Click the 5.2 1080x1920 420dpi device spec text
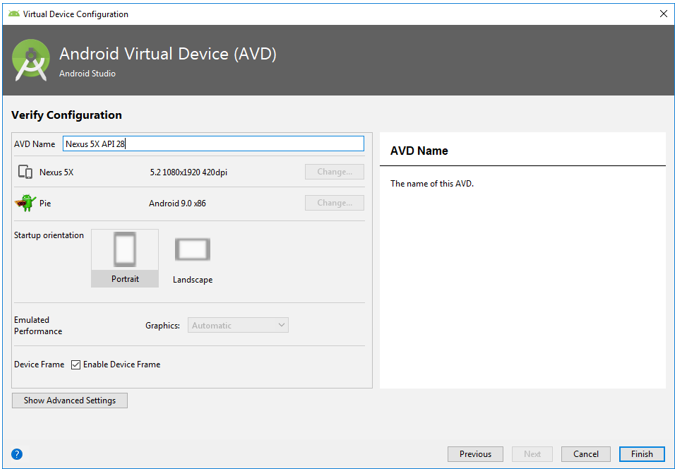The height and width of the screenshot is (471, 678). click(189, 172)
